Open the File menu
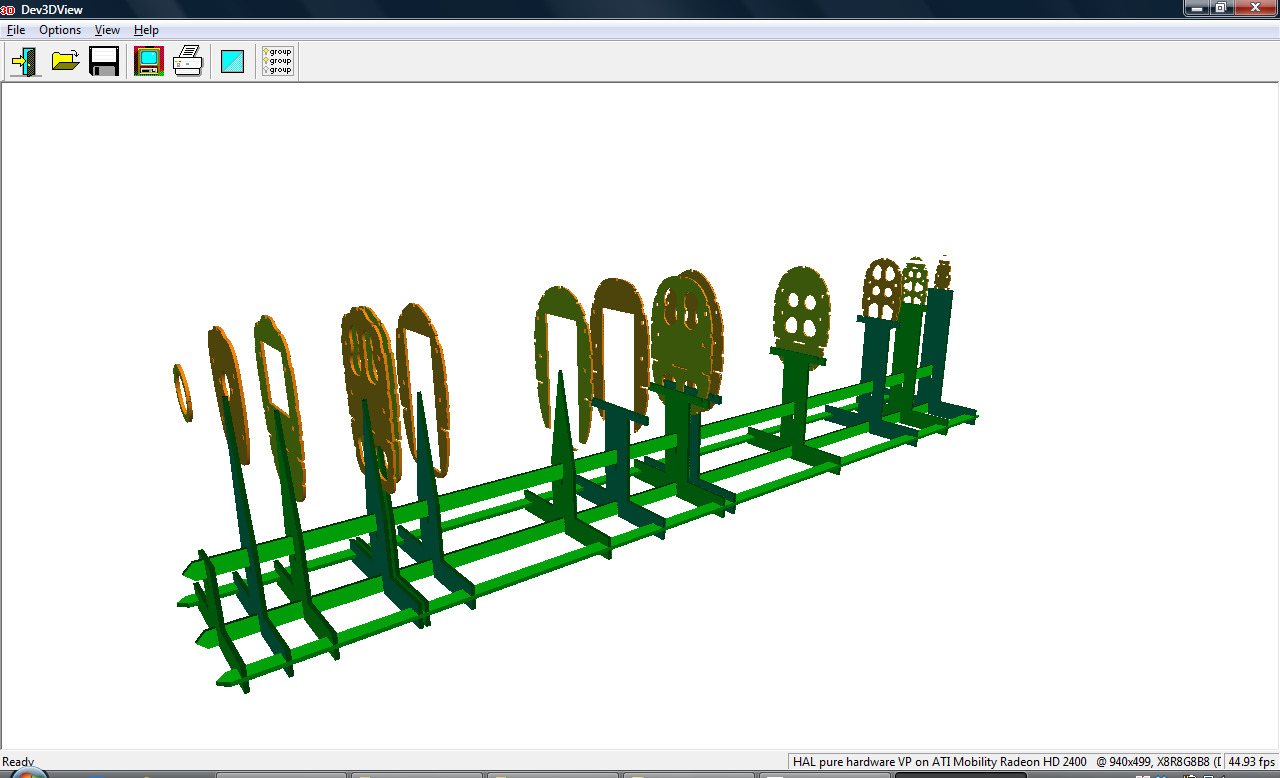The height and width of the screenshot is (778, 1280). [16, 30]
